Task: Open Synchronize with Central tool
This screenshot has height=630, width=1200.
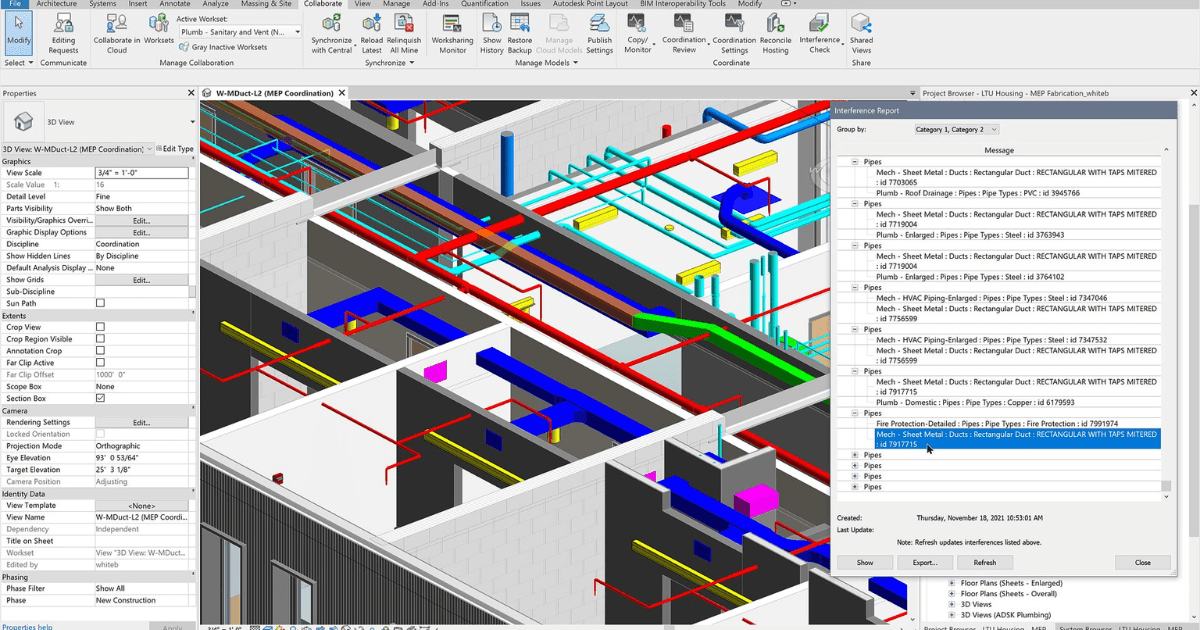Action: tap(331, 23)
